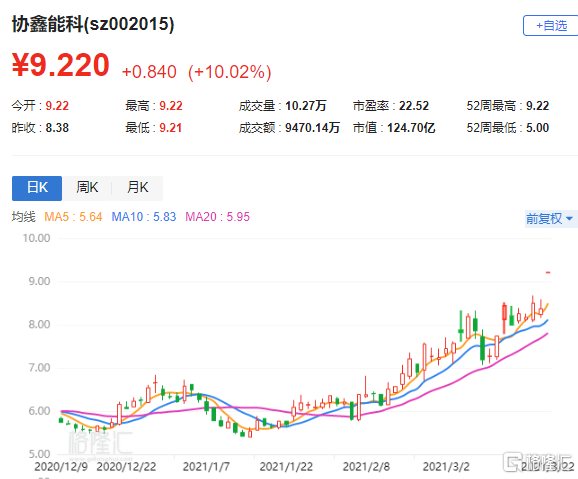
Task: Open the 前复权 adjustment dropdown
Action: [x=550, y=219]
